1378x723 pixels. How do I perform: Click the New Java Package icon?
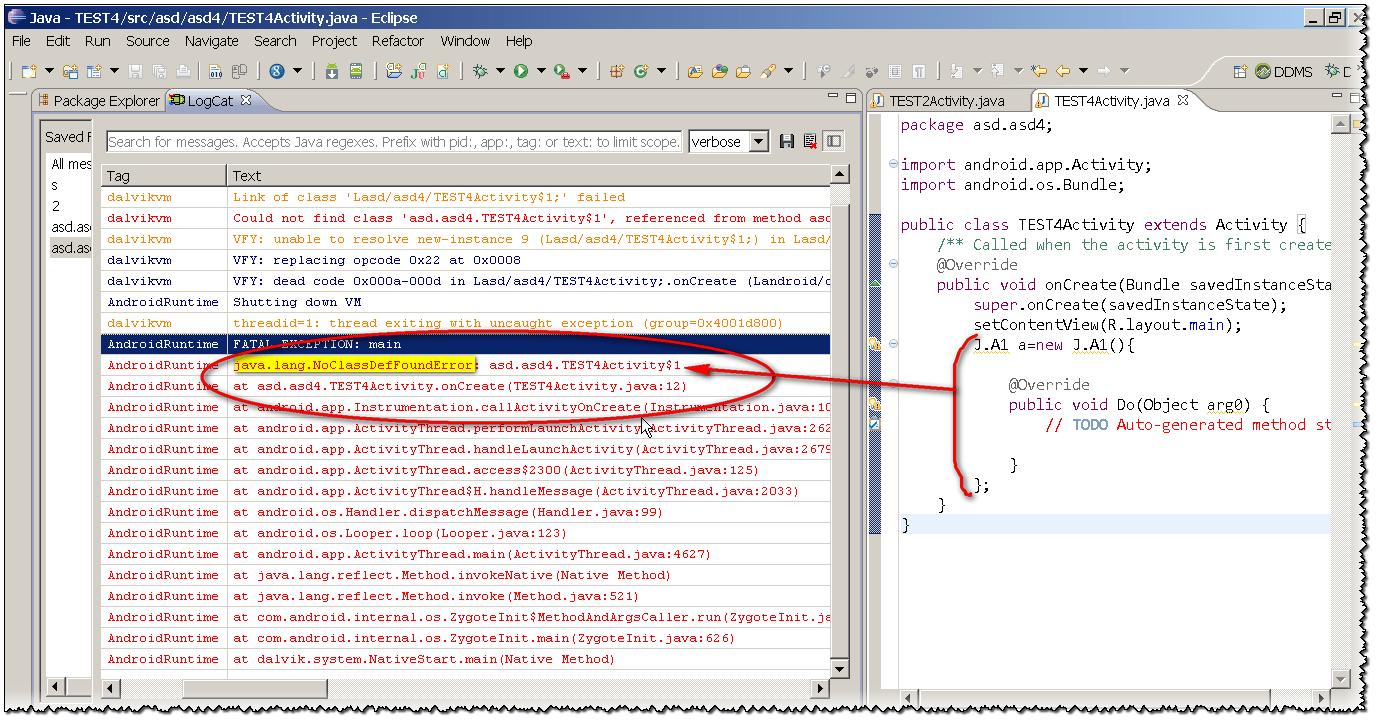[x=618, y=71]
